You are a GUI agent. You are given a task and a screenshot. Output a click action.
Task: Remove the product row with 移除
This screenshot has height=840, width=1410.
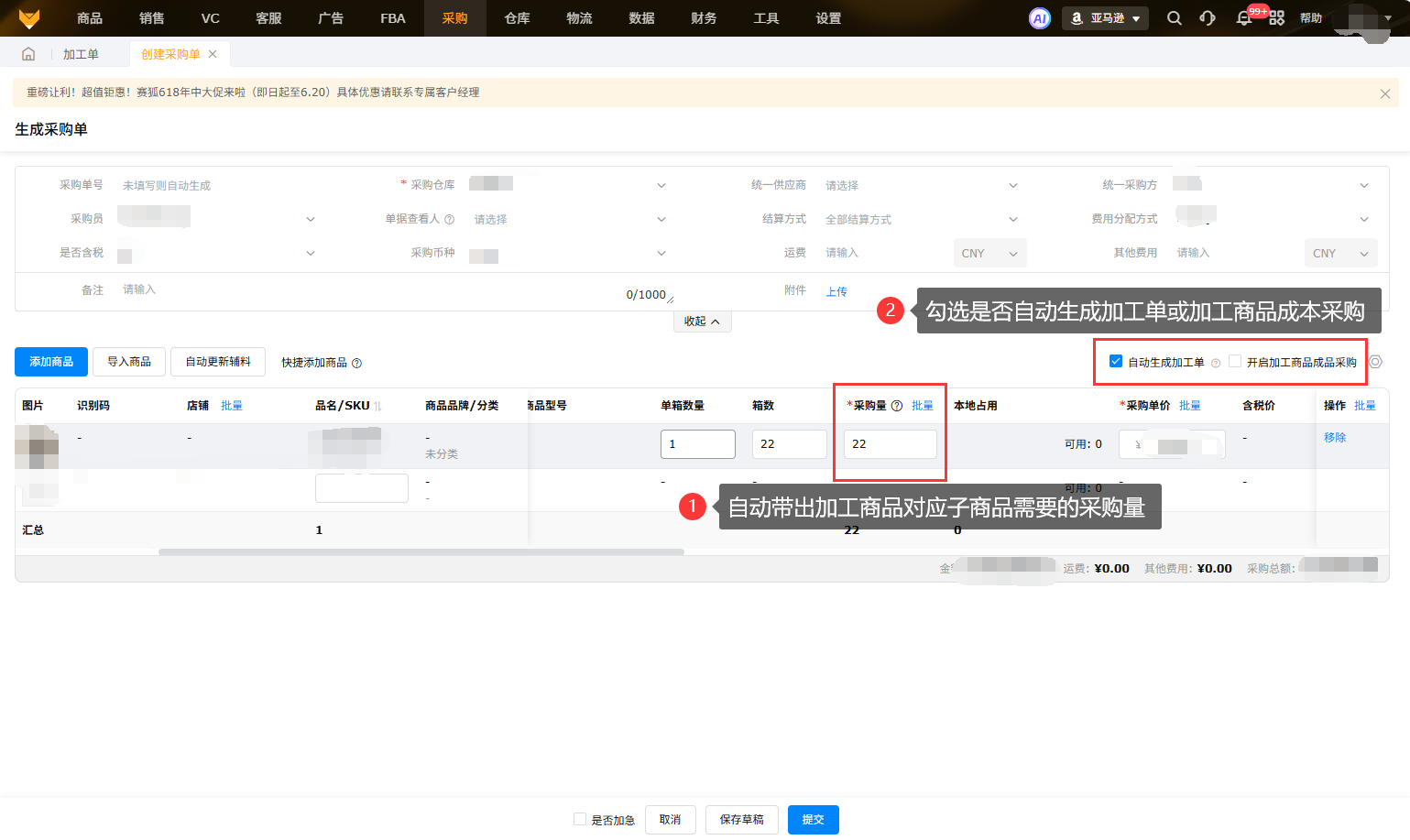tap(1335, 438)
